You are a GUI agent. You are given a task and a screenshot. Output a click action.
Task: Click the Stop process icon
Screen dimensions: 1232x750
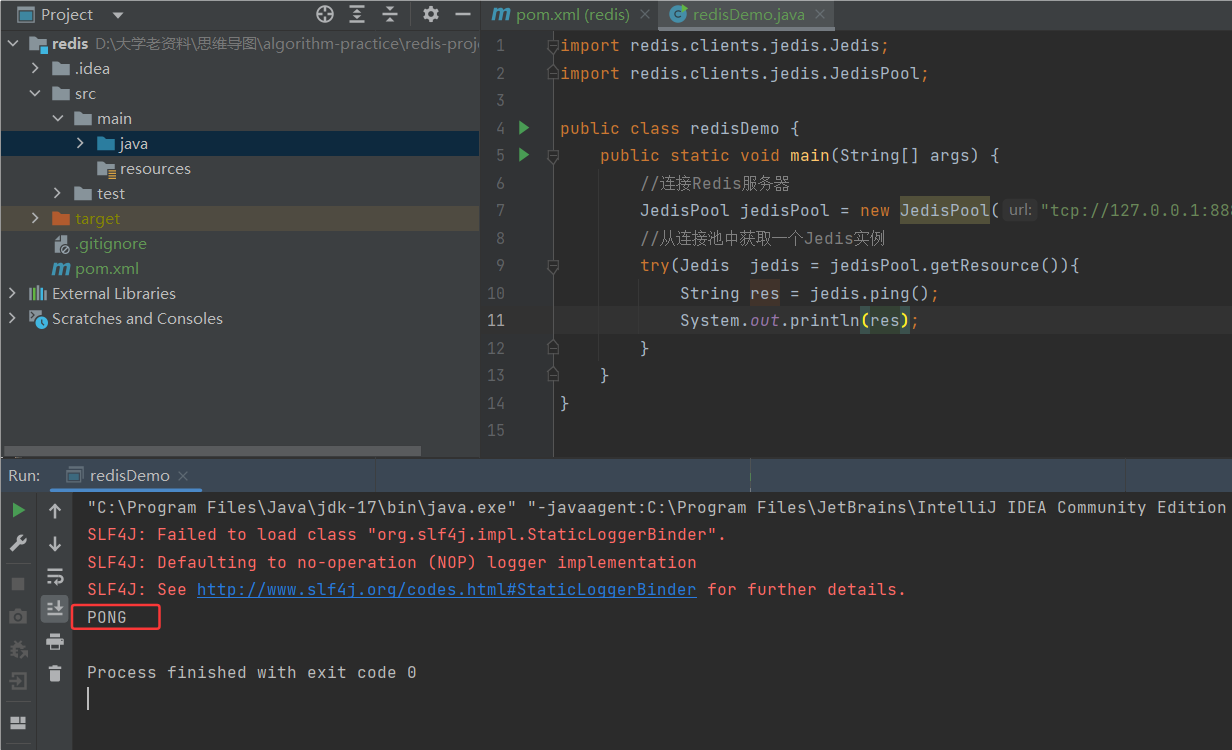[18, 583]
